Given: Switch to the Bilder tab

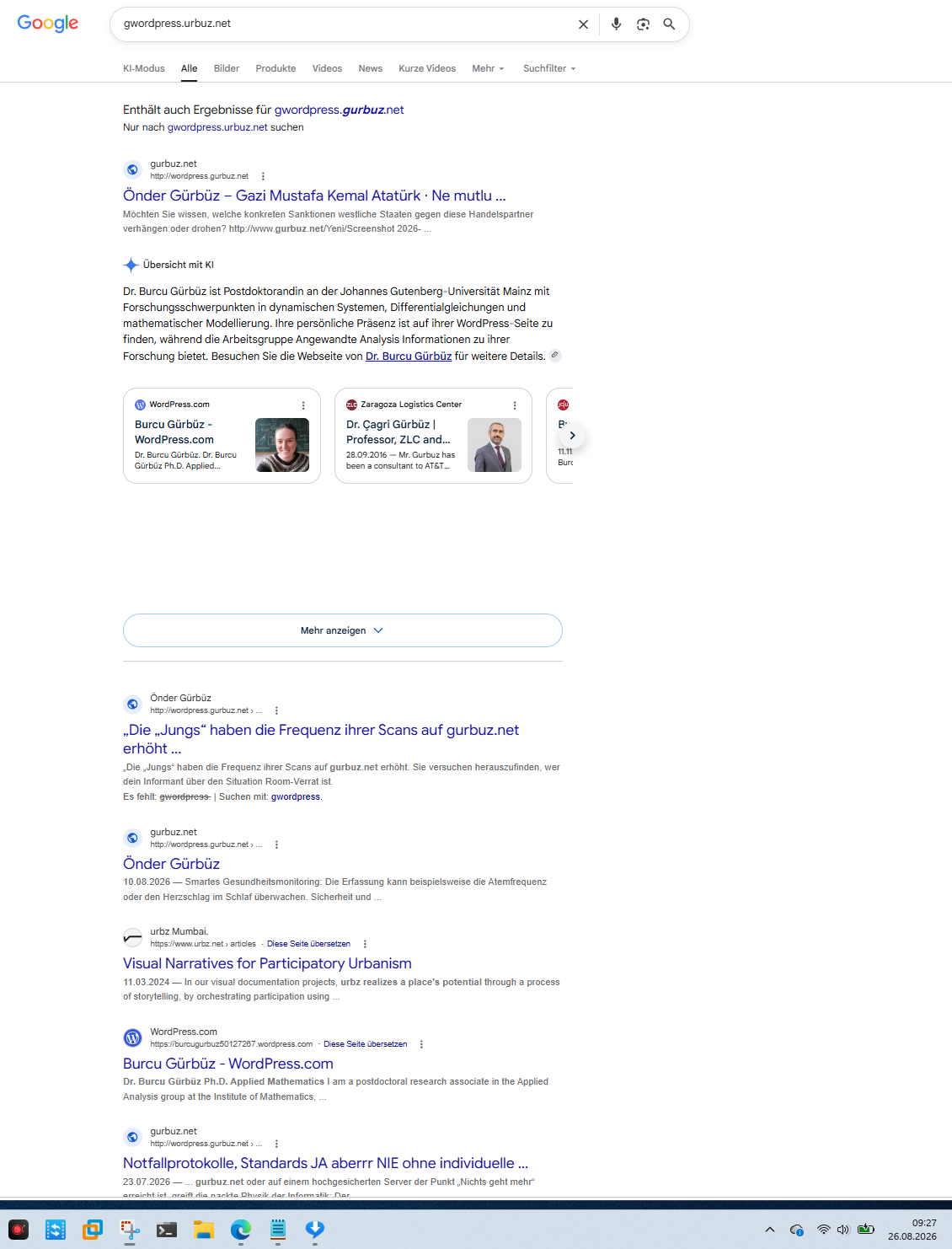Looking at the screenshot, I should tap(227, 68).
